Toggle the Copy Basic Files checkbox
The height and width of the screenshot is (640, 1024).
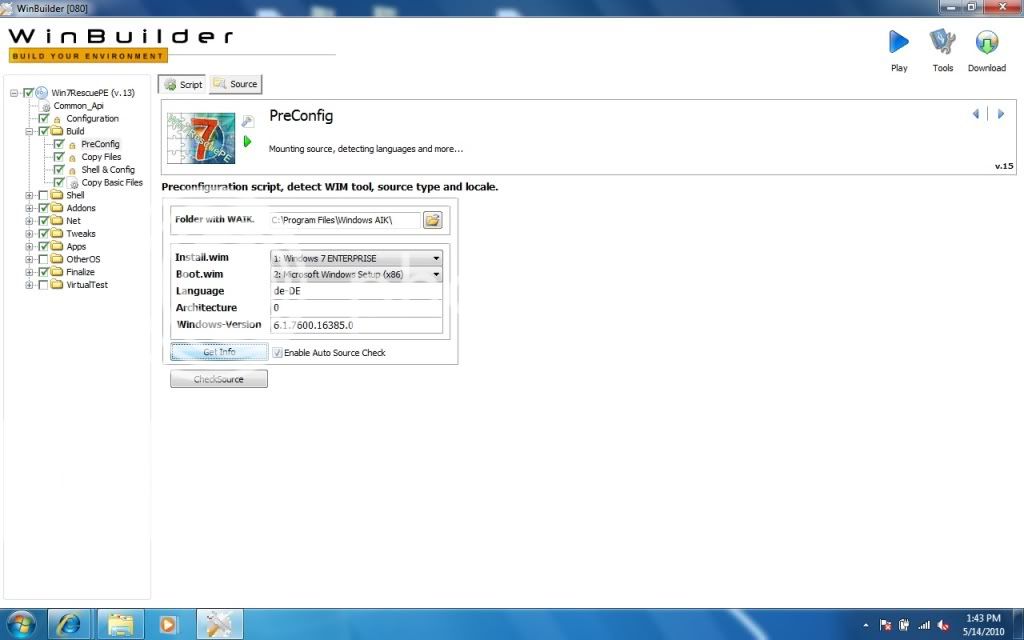click(x=59, y=182)
